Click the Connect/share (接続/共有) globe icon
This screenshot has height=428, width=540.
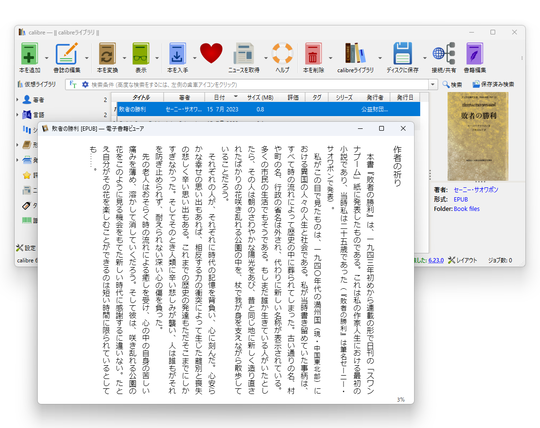[444, 53]
